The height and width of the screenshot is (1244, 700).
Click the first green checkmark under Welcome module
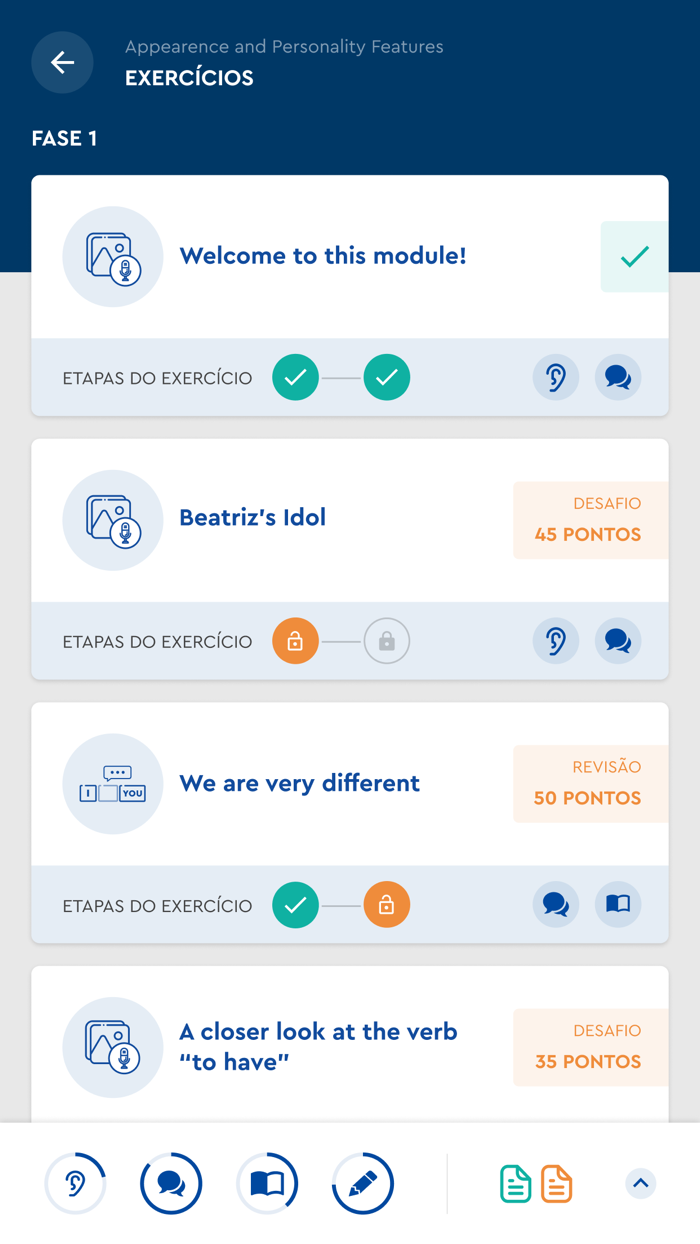tap(295, 377)
